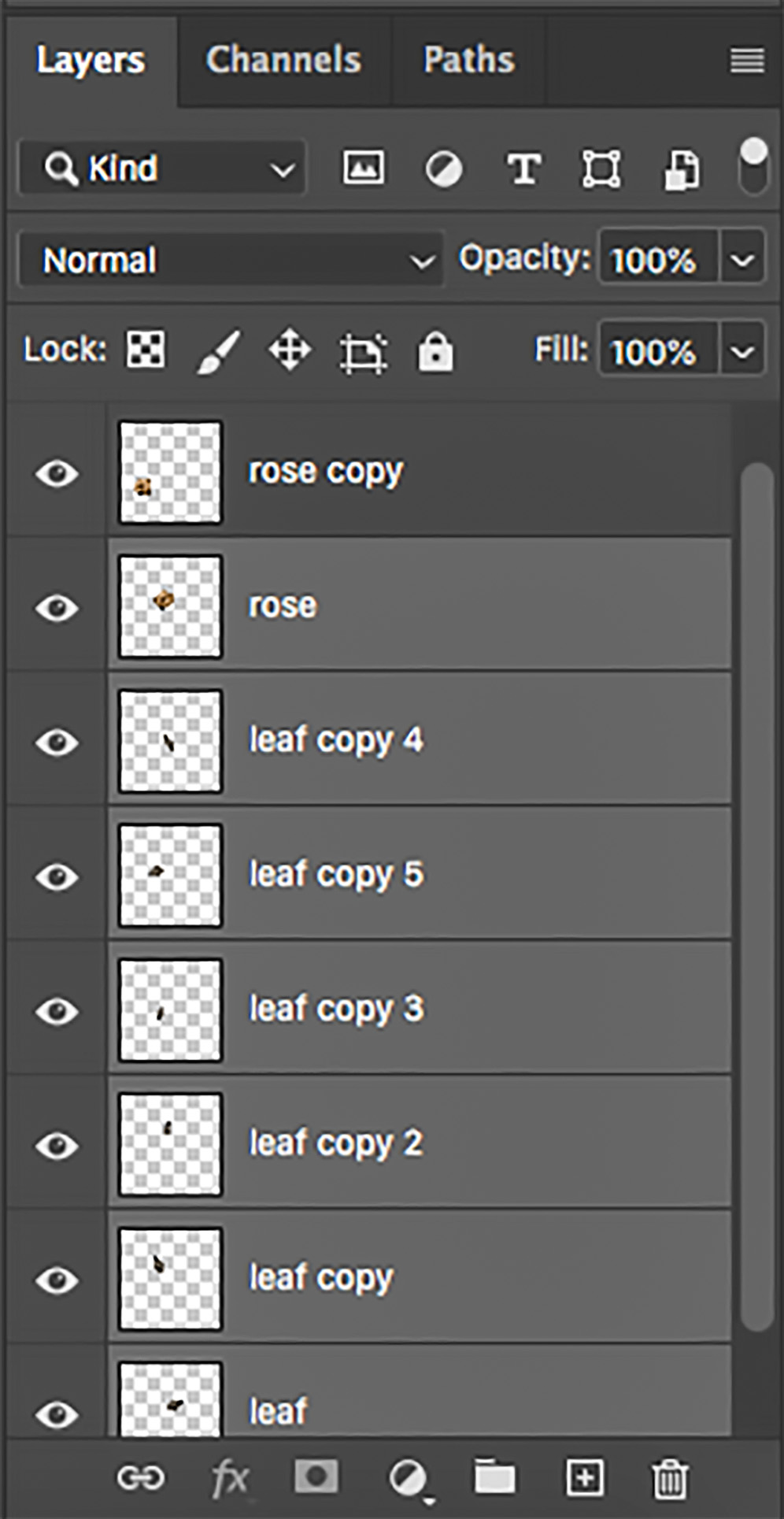Expand the Opacity slider dropdown arrow

point(742,258)
